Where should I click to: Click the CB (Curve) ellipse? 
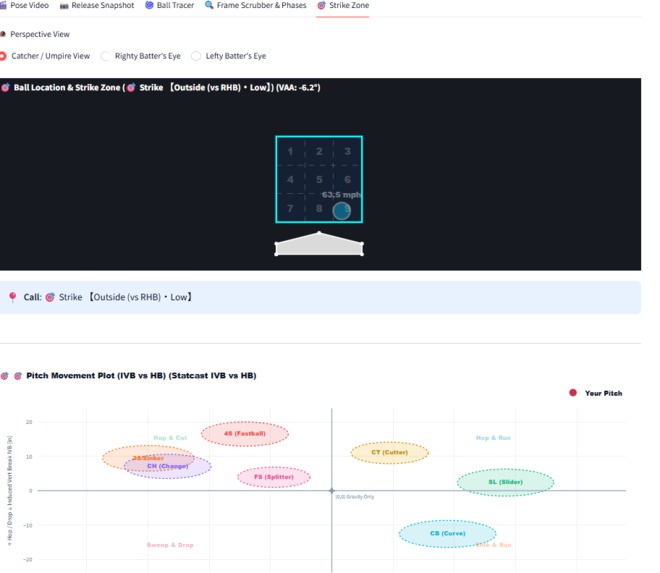tap(447, 533)
